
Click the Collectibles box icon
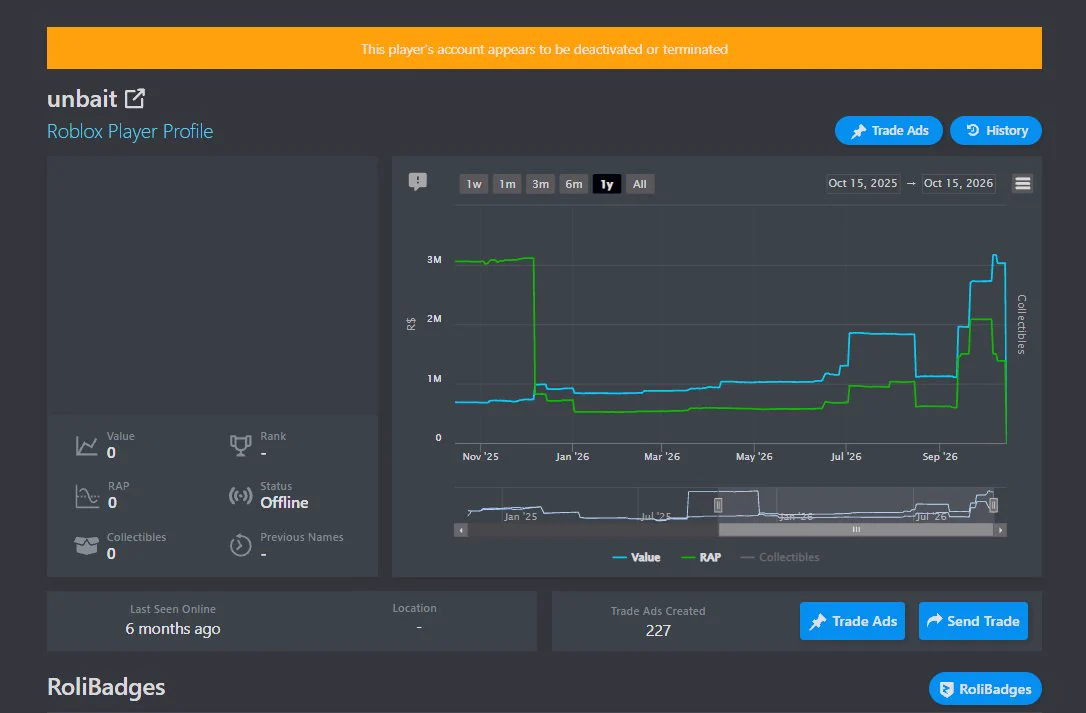coord(87,546)
